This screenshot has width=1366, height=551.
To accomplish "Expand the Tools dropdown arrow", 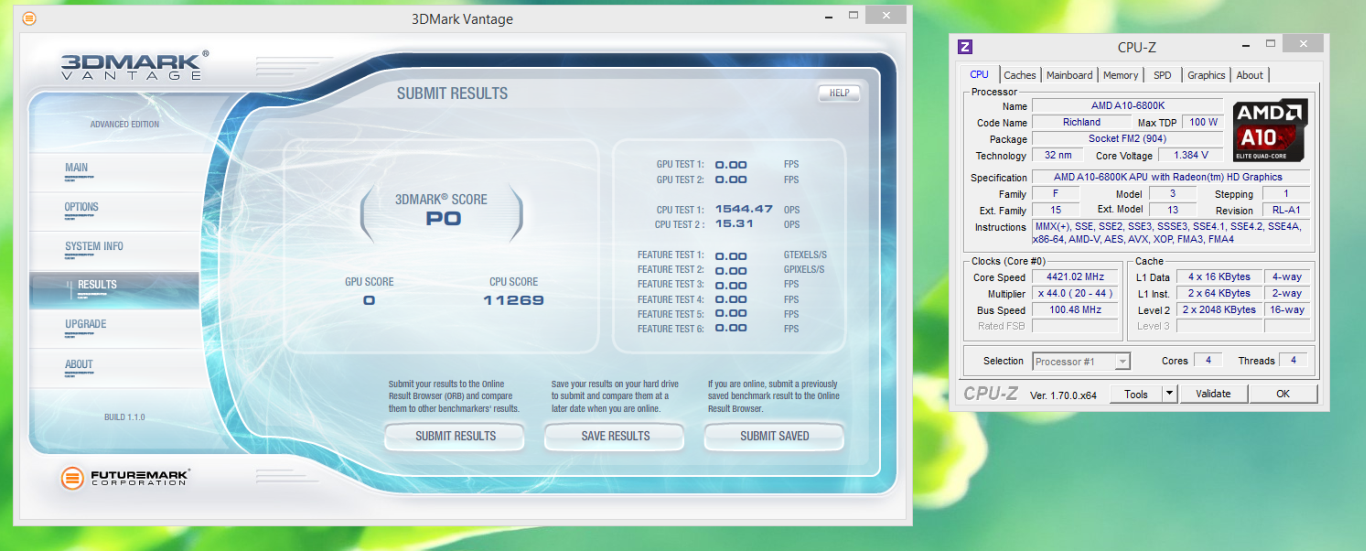I will (x=1170, y=394).
